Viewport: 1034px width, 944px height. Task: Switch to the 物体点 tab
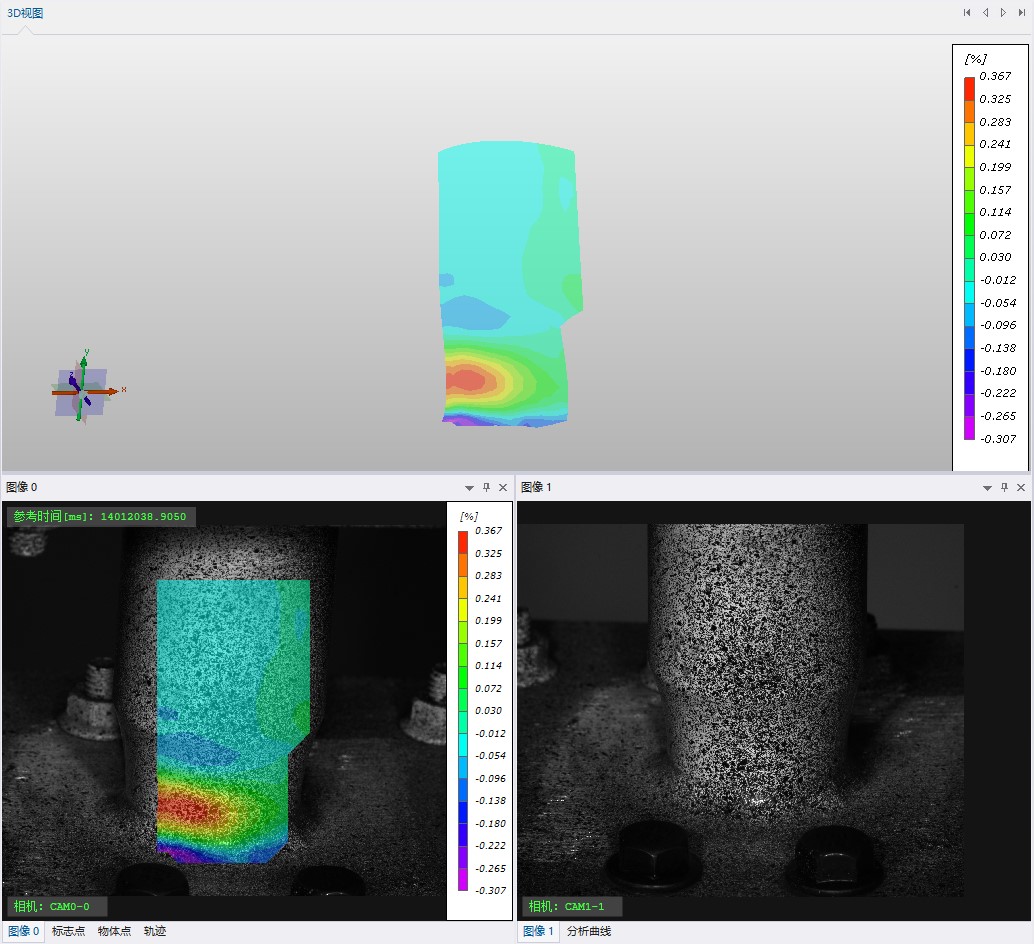point(114,931)
